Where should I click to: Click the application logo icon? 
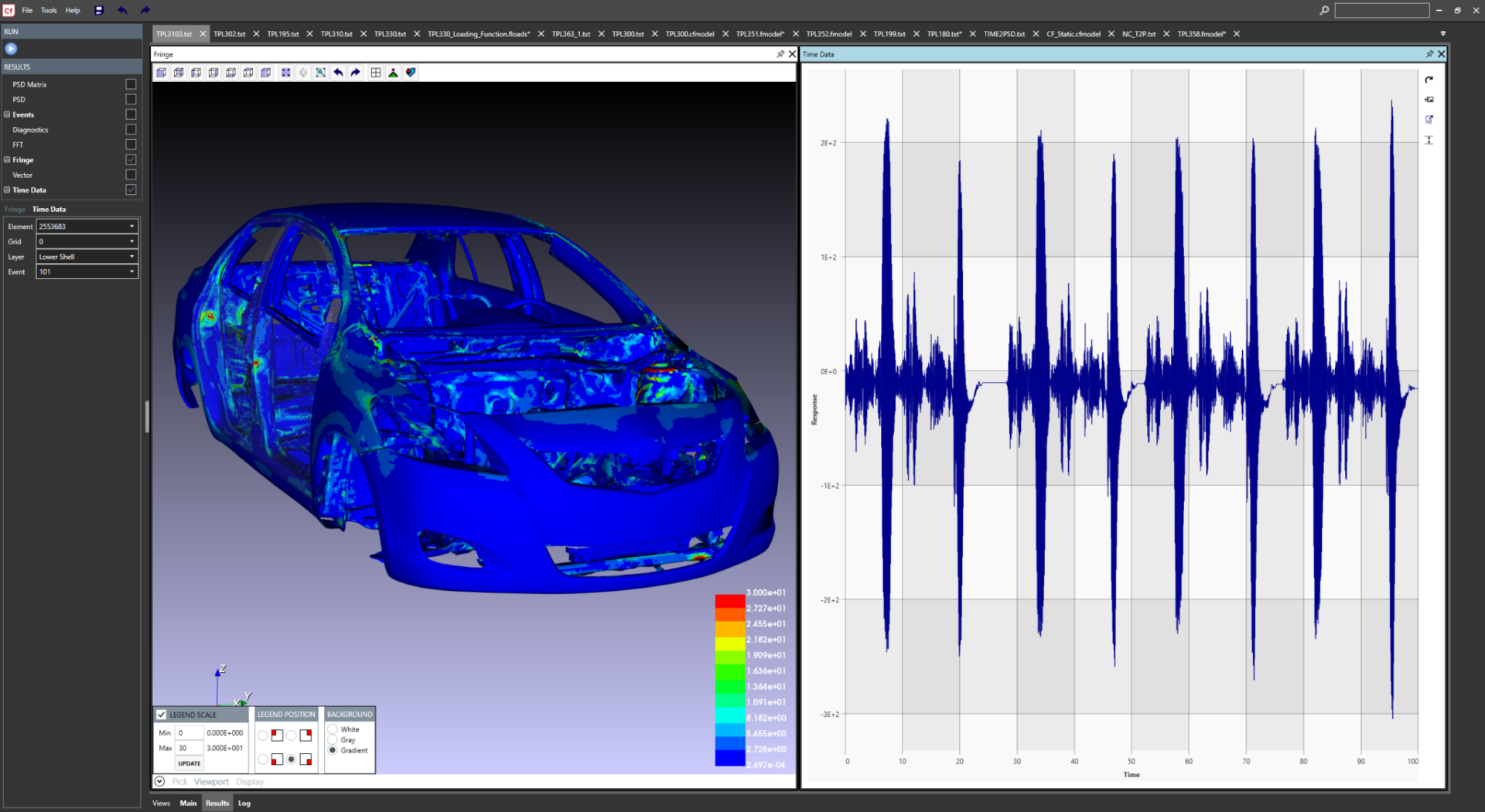[x=9, y=10]
